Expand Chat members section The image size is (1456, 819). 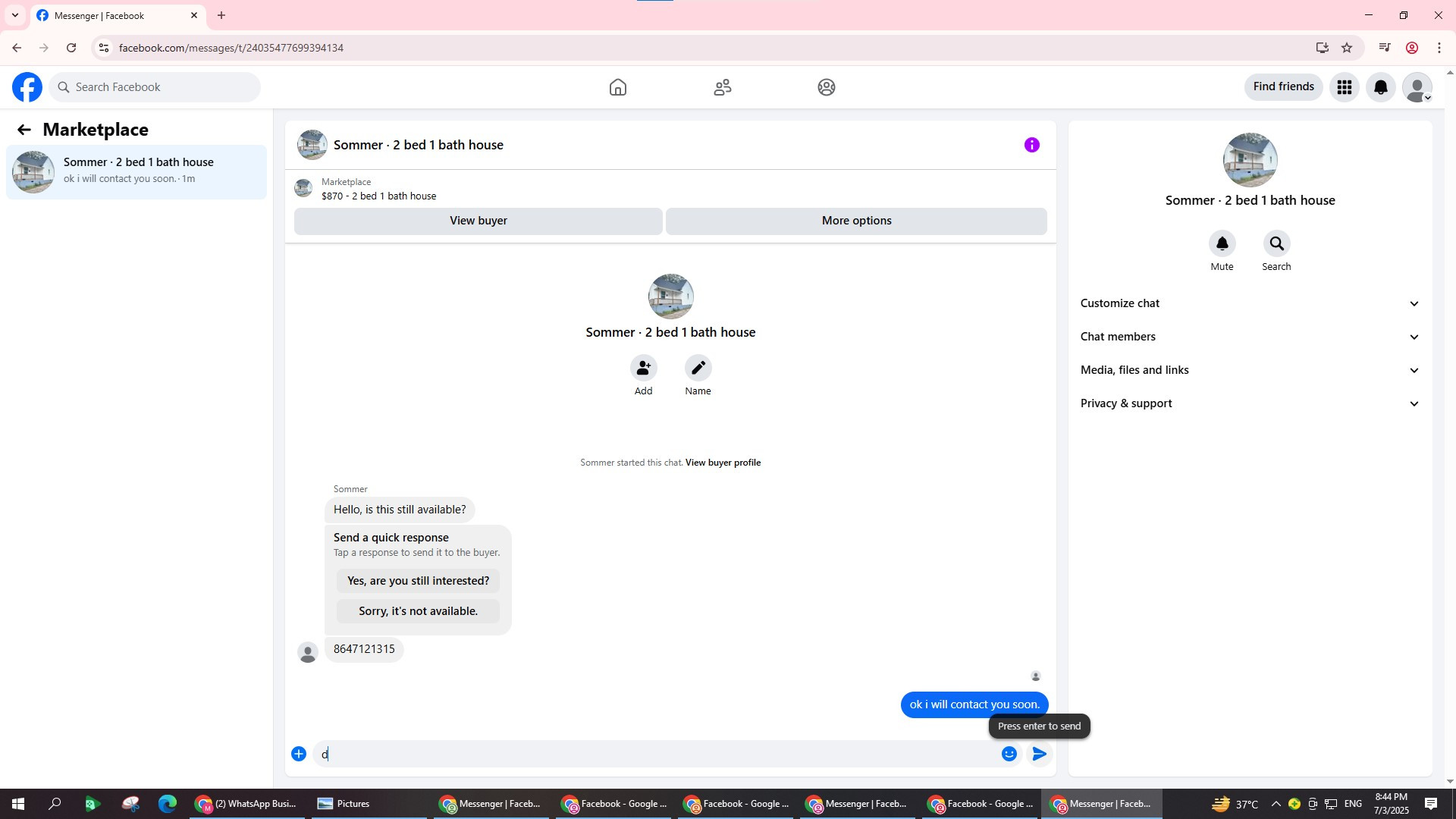tap(1249, 337)
